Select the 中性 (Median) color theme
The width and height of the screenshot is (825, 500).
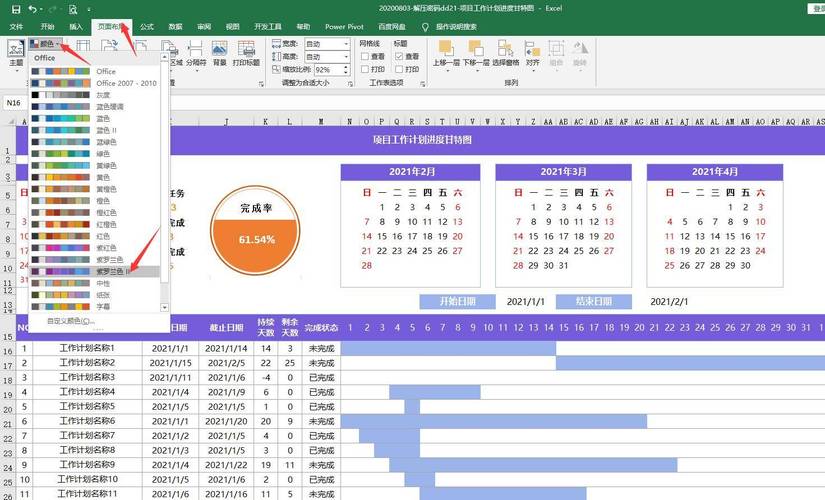click(x=95, y=283)
